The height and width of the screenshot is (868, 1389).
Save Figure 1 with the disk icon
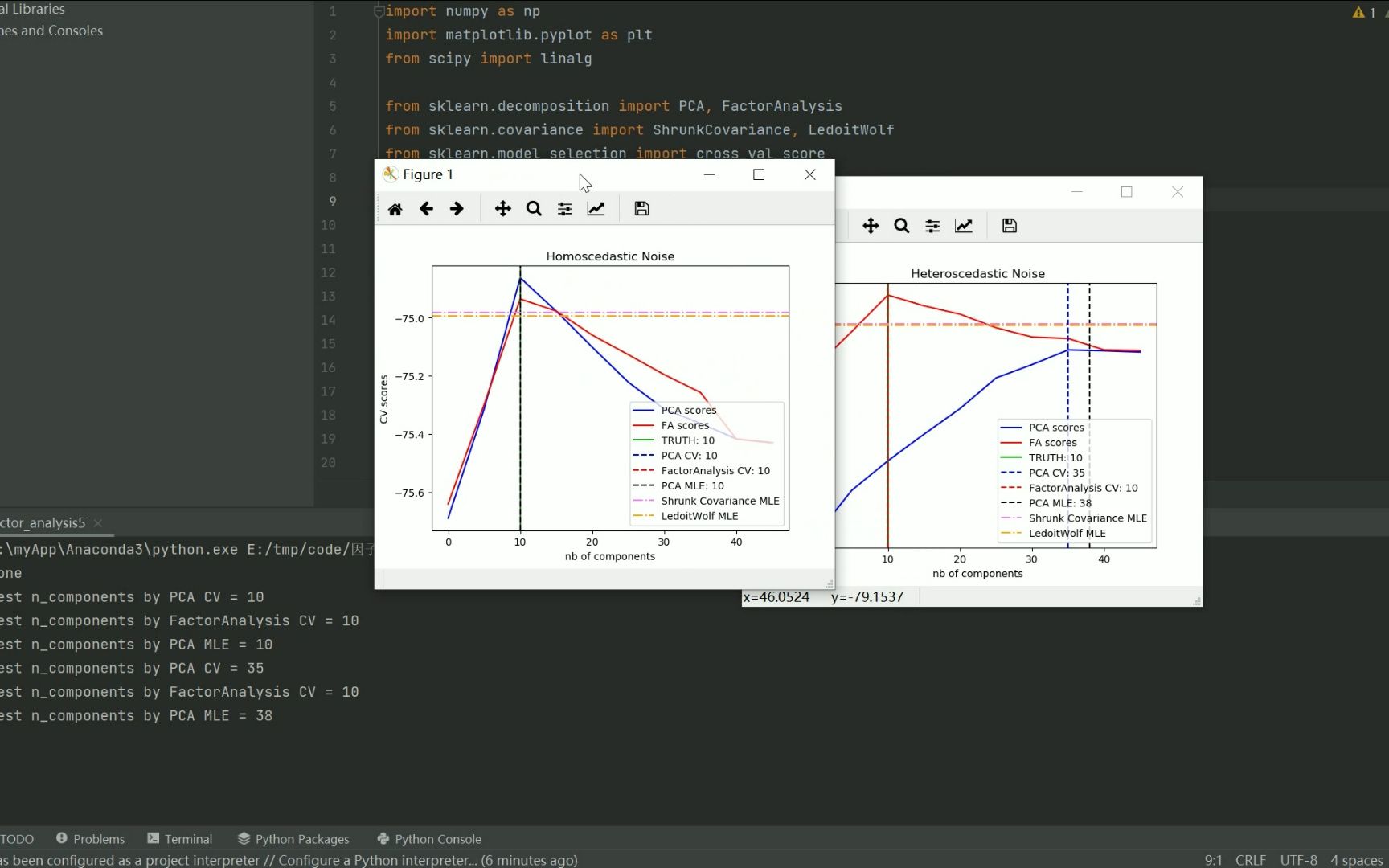coord(641,209)
